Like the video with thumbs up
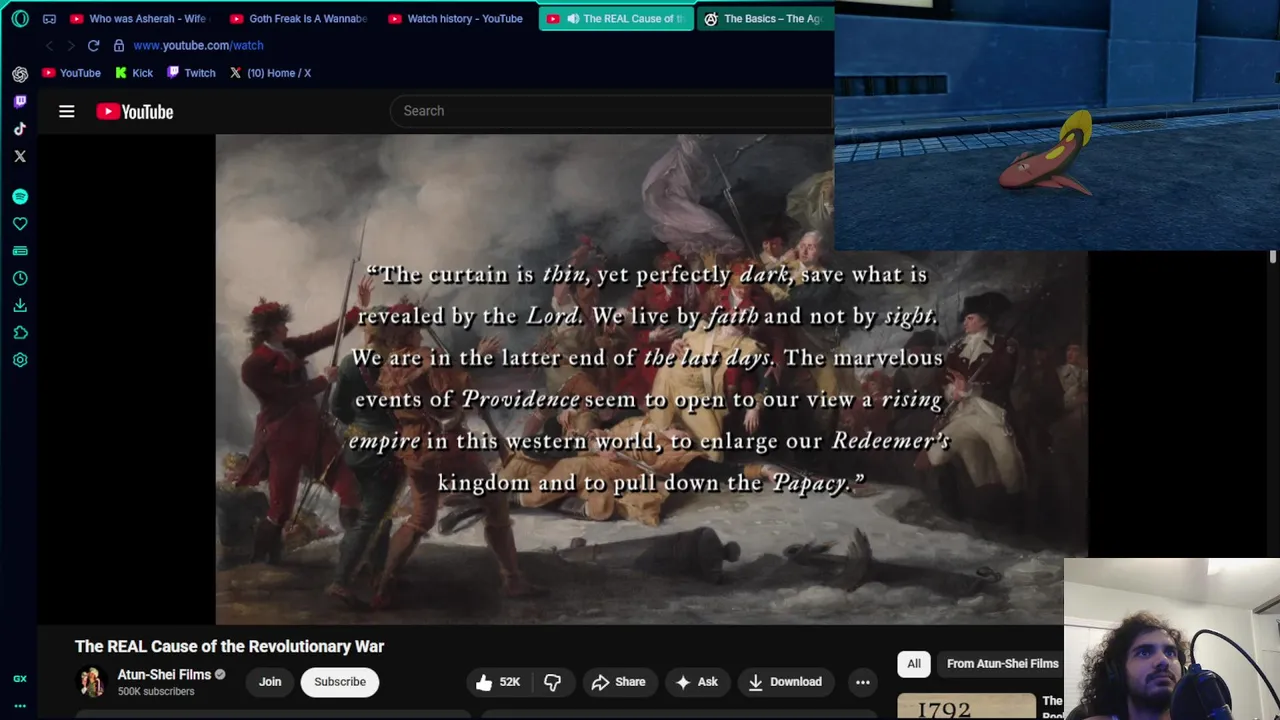Screen dimensions: 1280x720 498,682
